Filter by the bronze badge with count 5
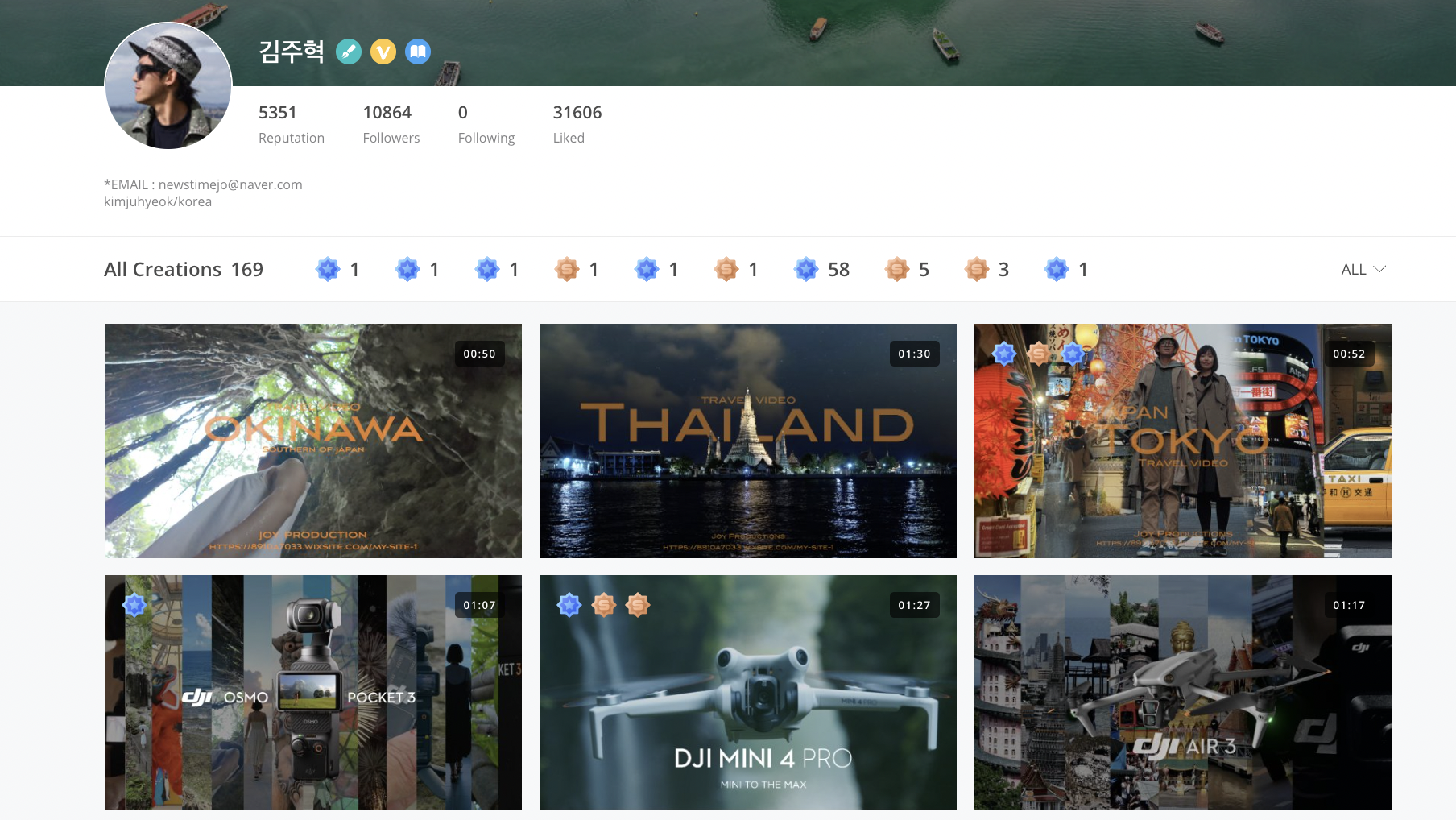1456x820 pixels. 897,269
